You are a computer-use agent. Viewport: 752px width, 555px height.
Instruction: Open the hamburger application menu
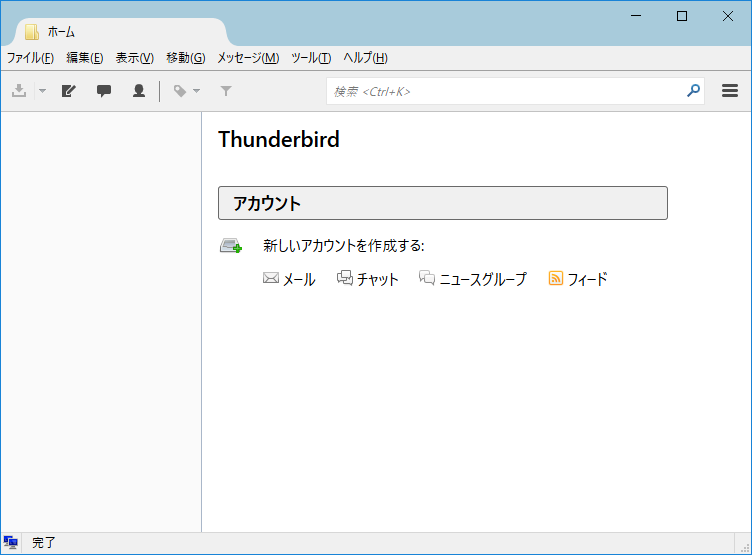(x=730, y=91)
